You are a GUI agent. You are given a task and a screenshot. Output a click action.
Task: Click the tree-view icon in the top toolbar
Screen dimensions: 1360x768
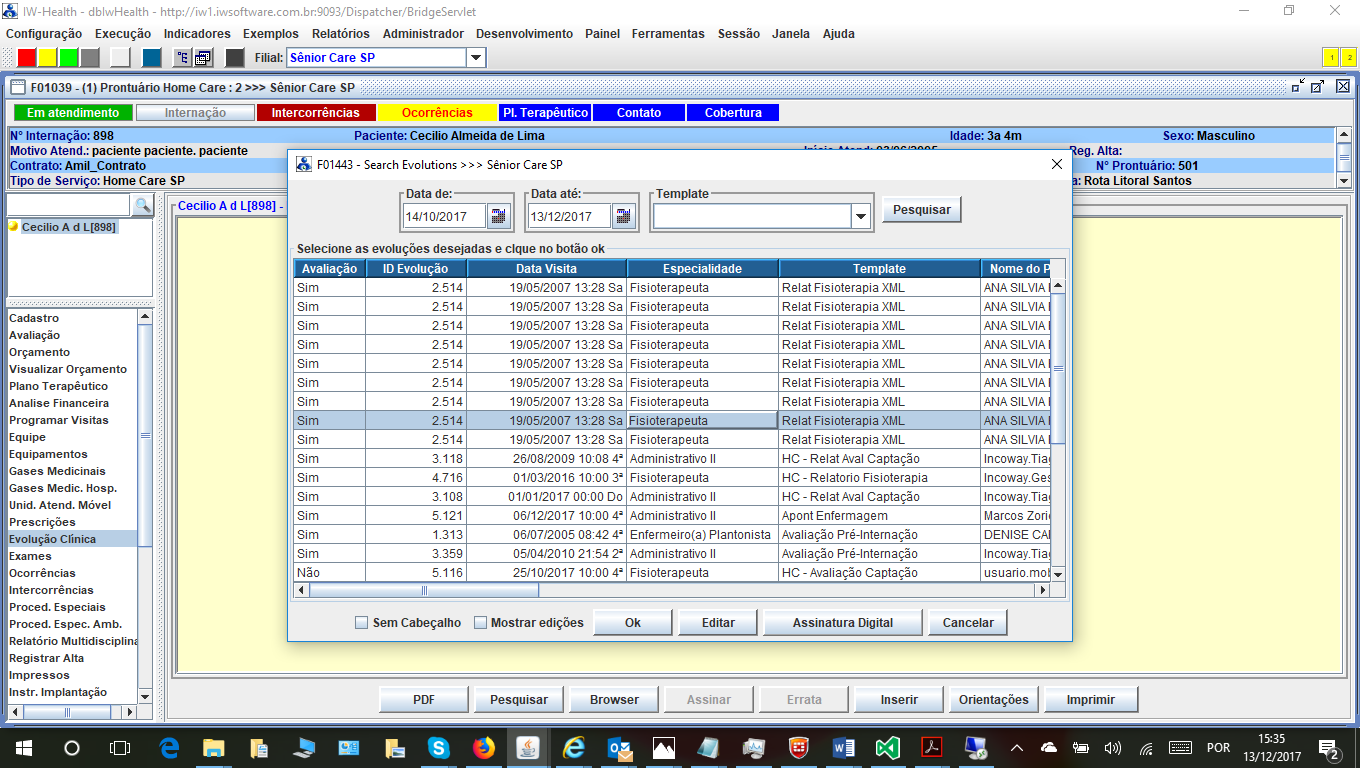click(x=183, y=58)
